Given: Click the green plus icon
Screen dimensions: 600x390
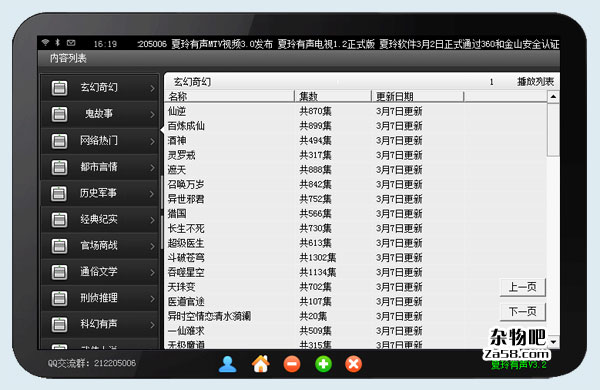Looking at the screenshot, I should click(323, 364).
